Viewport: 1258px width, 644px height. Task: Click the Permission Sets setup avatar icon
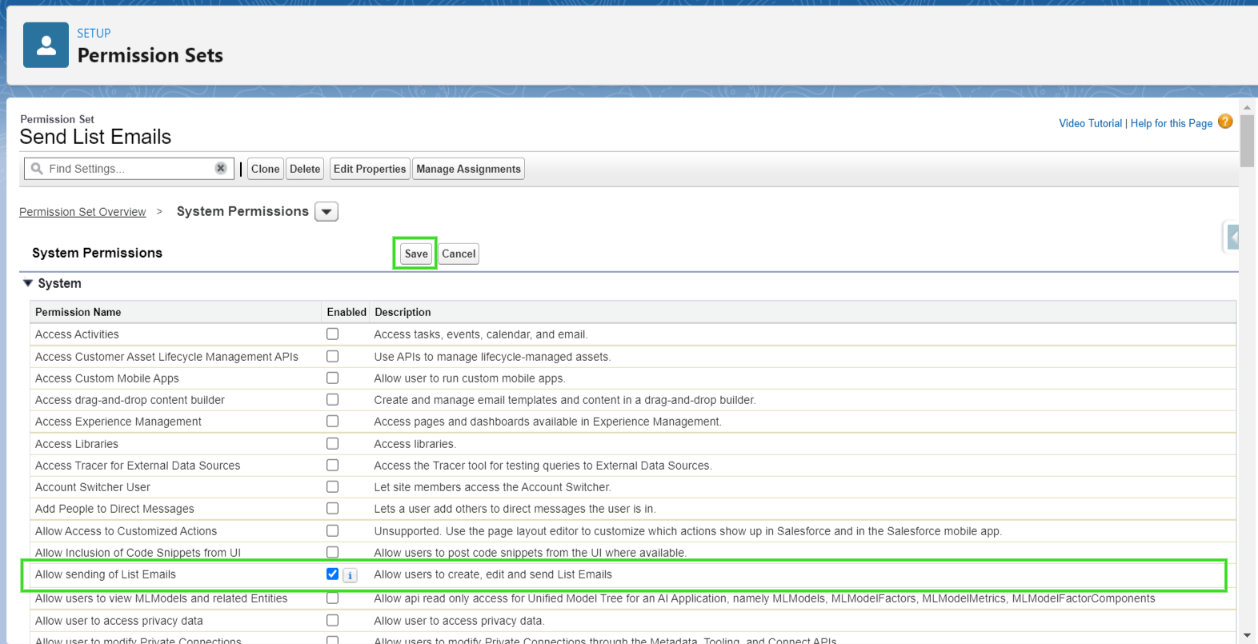45,44
